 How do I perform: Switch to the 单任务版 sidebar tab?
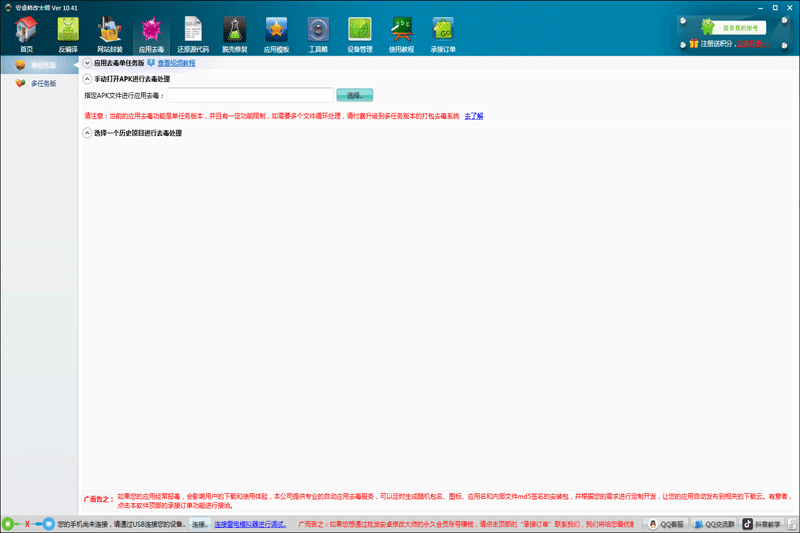point(38,65)
